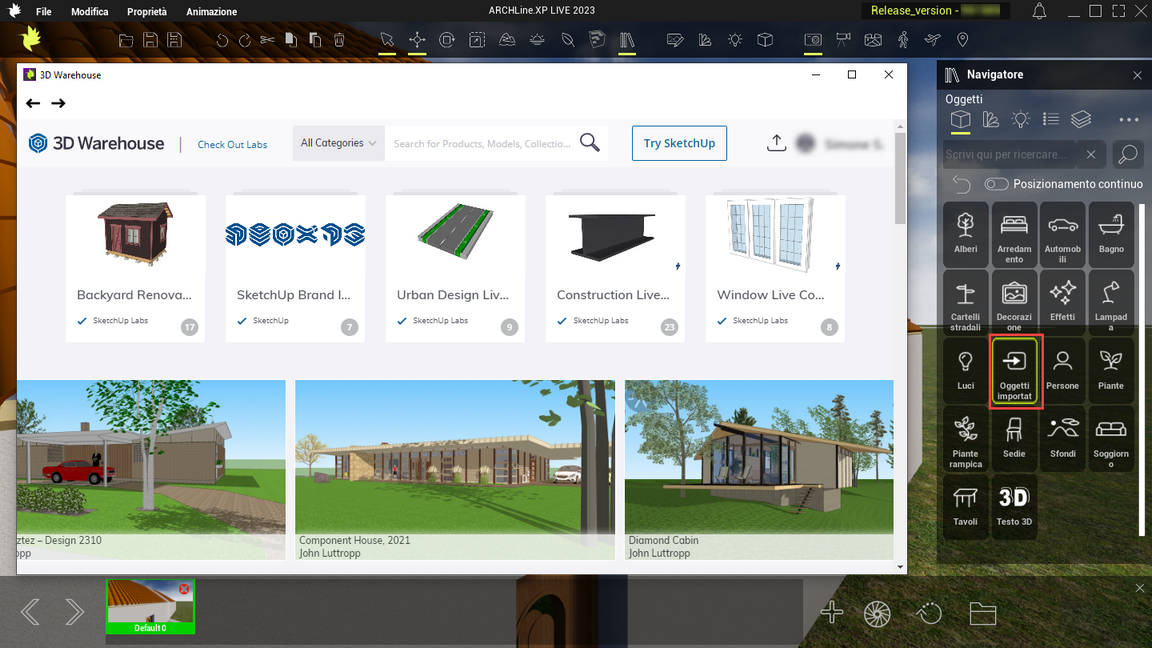Screen dimensions: 1152x648
Task: Open the Bagno object category
Action: 1111,235
